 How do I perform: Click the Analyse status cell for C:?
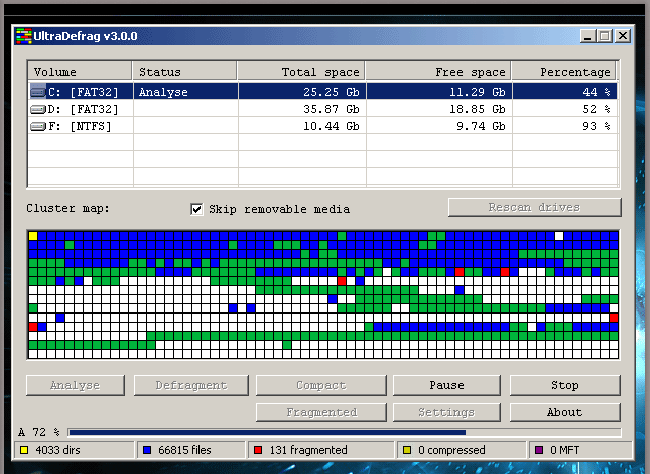[186, 92]
